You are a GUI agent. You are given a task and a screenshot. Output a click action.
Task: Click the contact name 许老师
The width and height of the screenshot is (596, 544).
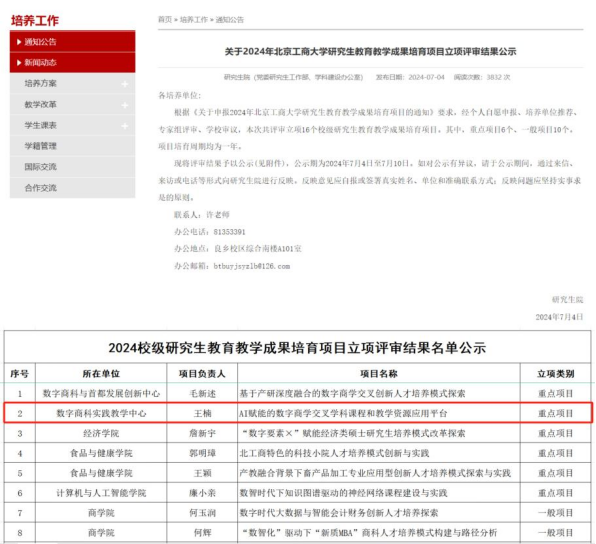tap(218, 214)
